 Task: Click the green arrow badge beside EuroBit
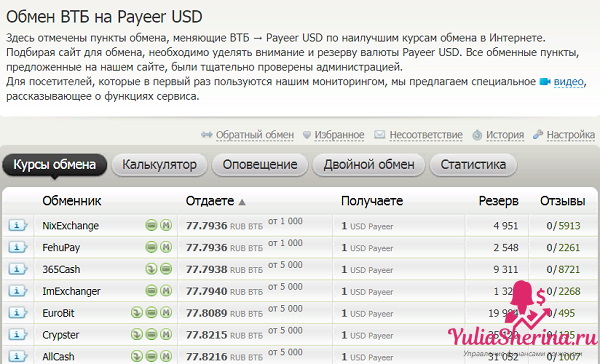click(137, 313)
